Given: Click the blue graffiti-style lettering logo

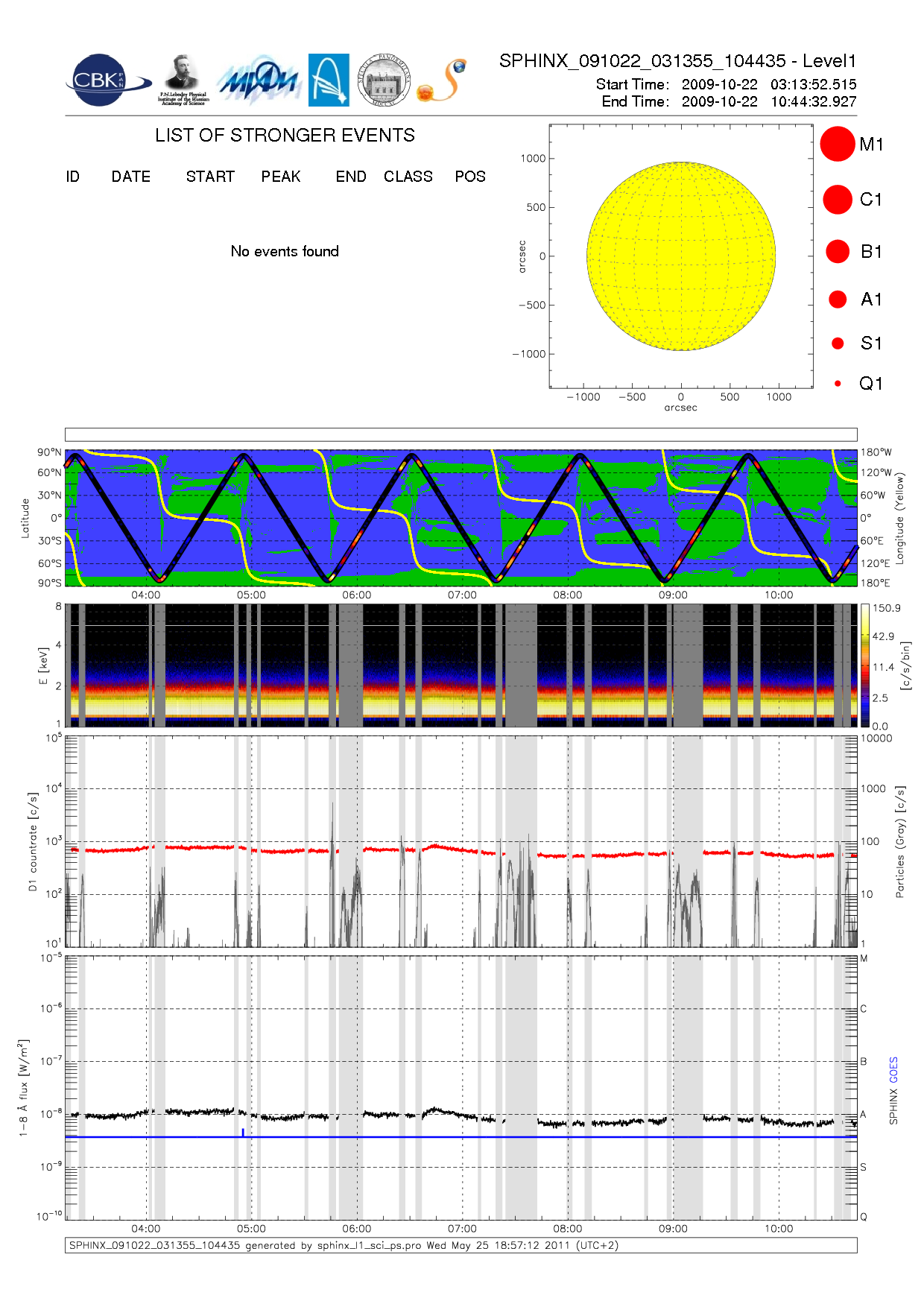Looking at the screenshot, I should point(259,80).
